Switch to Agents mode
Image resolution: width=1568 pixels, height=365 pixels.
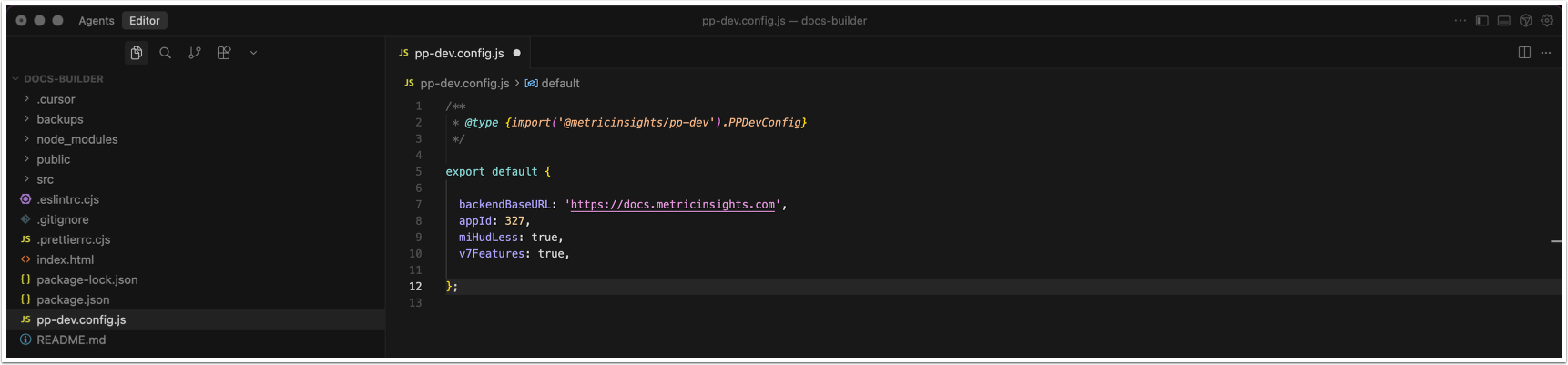click(x=97, y=20)
